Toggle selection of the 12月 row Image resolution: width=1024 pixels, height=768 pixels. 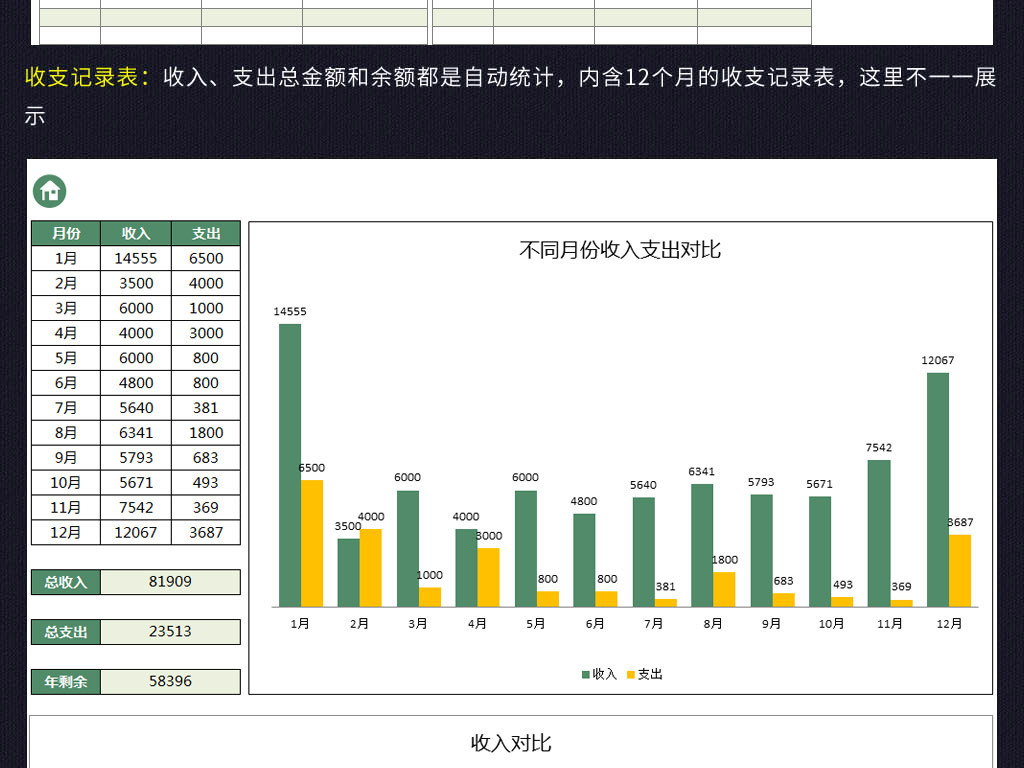tap(65, 532)
